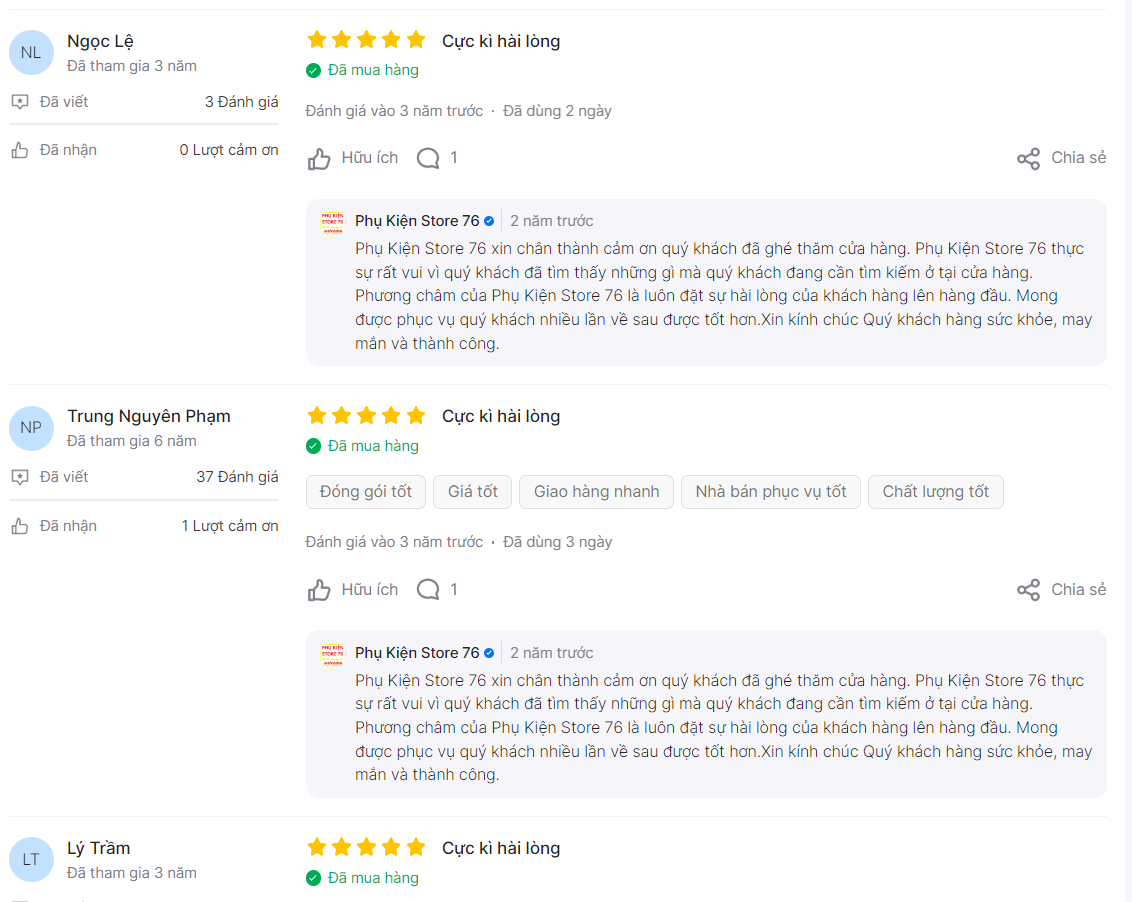Click the NL avatar of Ngọc Lệ
The width and height of the screenshot is (1132, 902).
(x=31, y=53)
